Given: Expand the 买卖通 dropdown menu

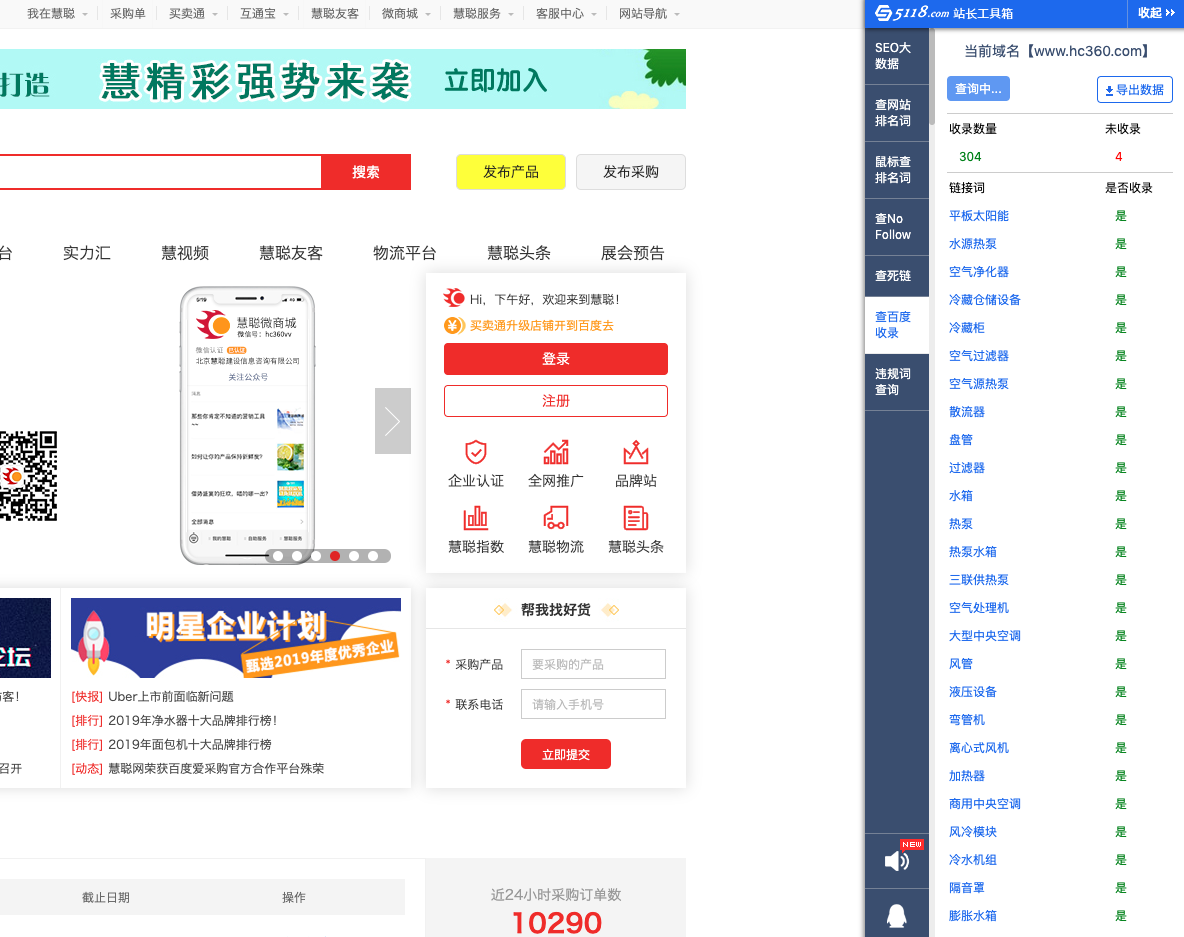Looking at the screenshot, I should point(193,14).
